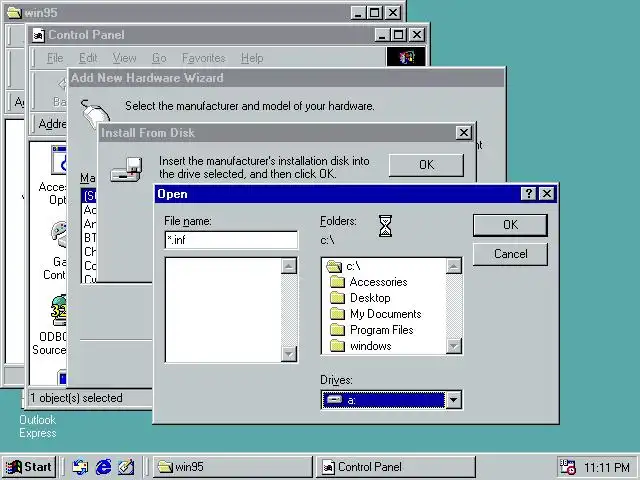This screenshot has width=640, height=480.
Task: Open the File menu in Control Panel
Action: 55,58
